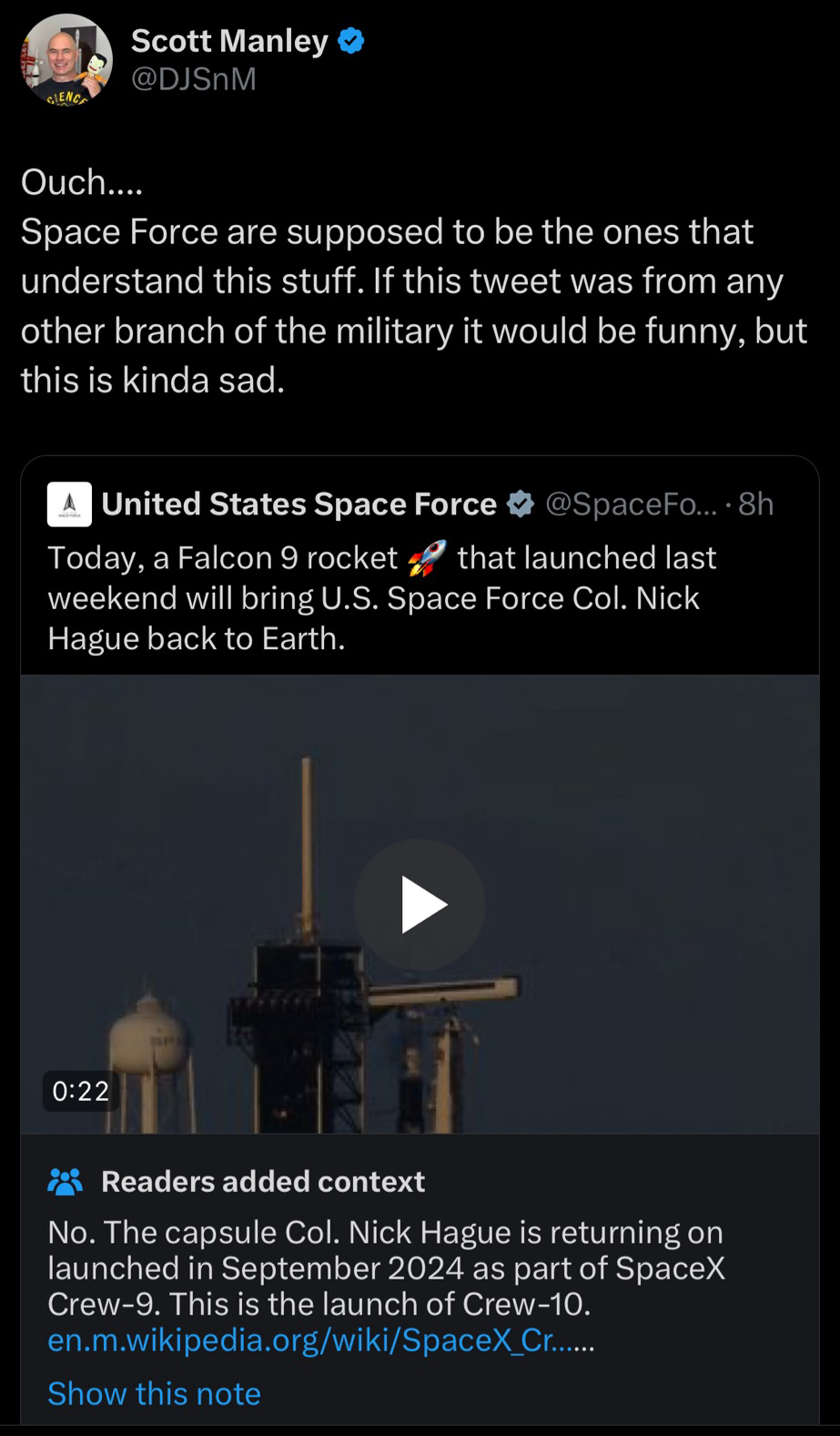Expand with "Show this note"

tap(154, 1393)
